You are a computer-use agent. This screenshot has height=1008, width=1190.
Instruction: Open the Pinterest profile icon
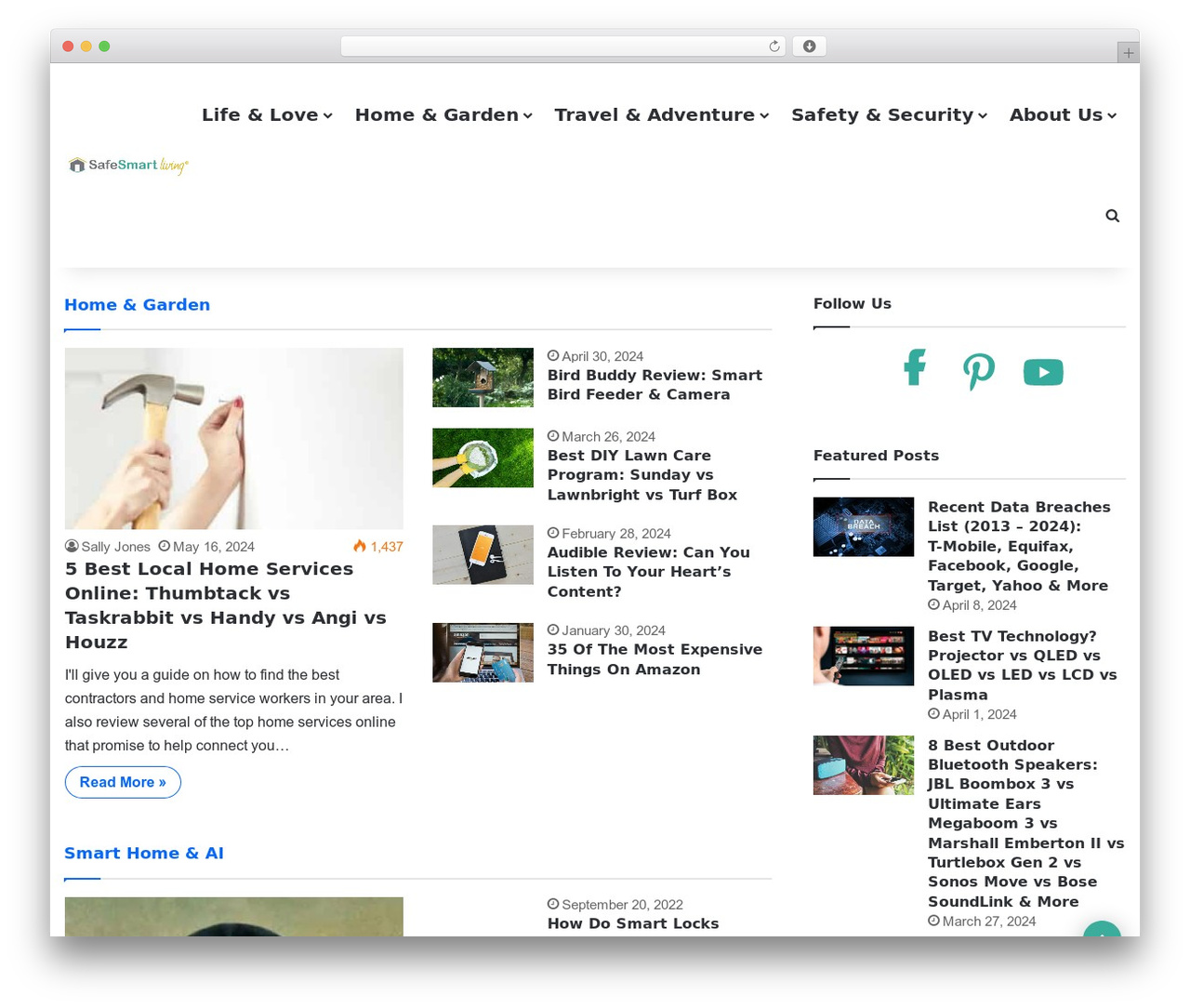click(x=979, y=371)
